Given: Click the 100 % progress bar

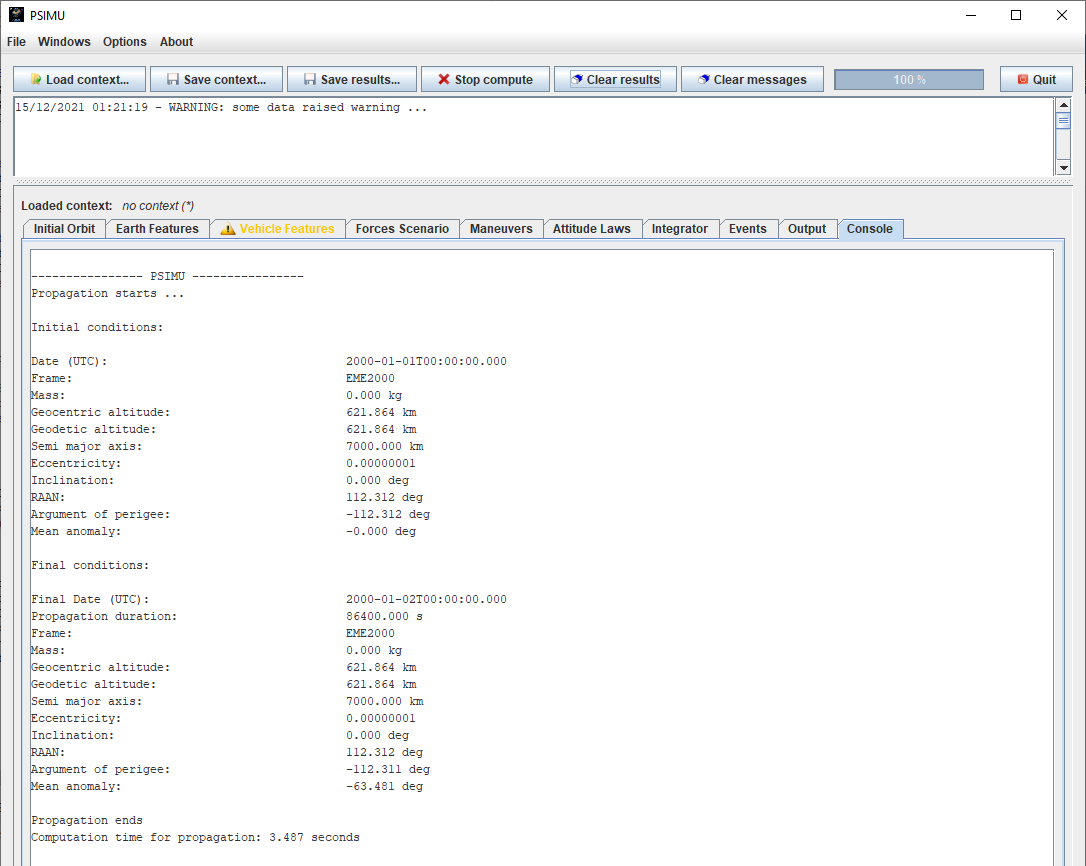Looking at the screenshot, I should coord(909,80).
